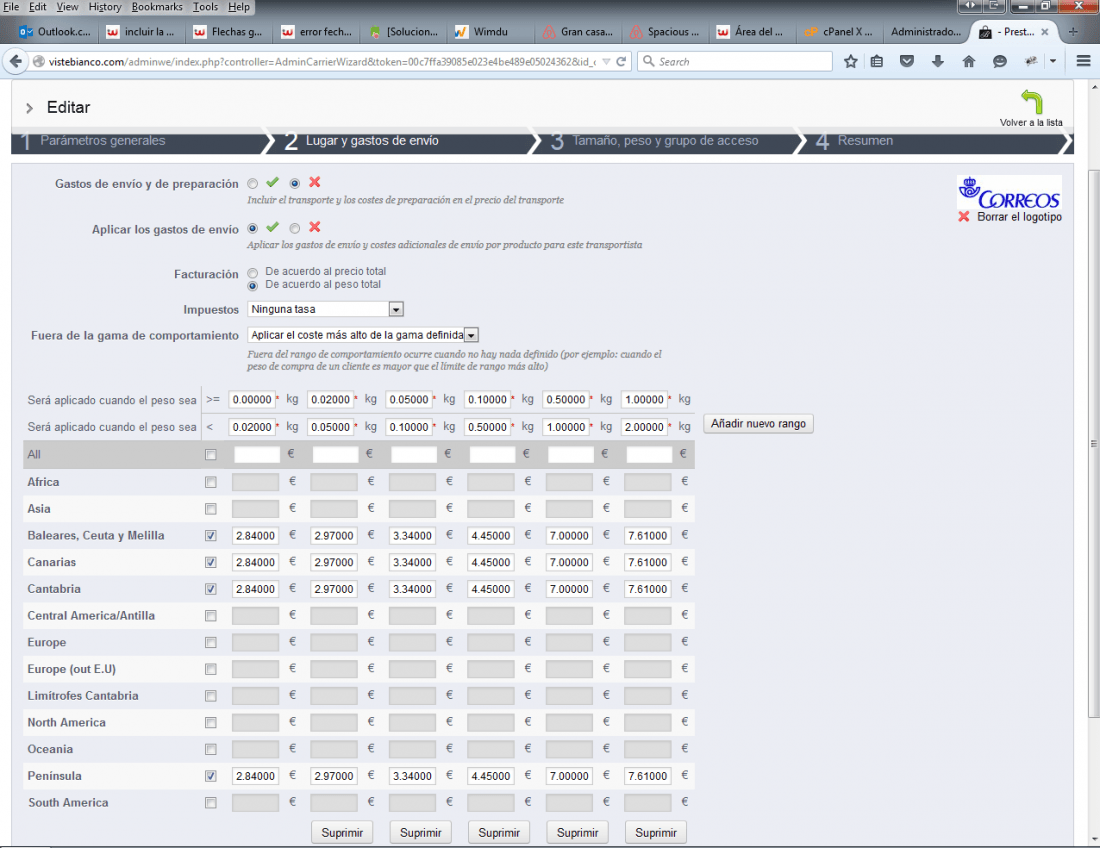Select yes radio for Gastos de envío y de preparación

pyautogui.click(x=253, y=184)
